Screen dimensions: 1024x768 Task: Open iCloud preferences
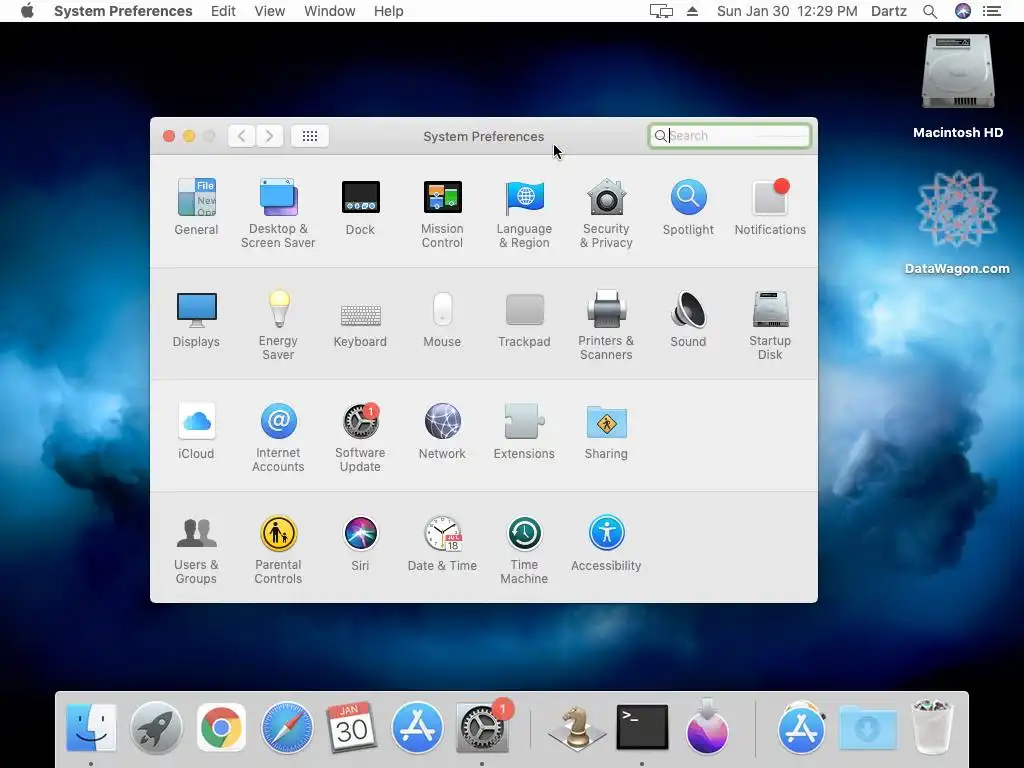coord(196,431)
